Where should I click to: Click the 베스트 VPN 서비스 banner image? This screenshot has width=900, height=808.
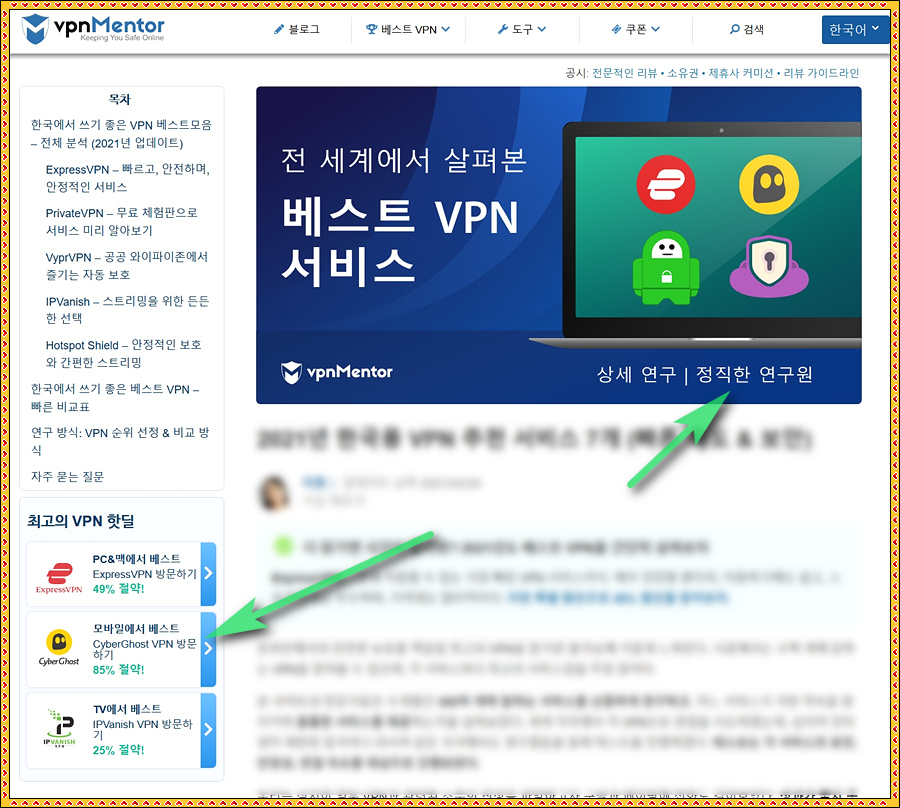(x=558, y=245)
